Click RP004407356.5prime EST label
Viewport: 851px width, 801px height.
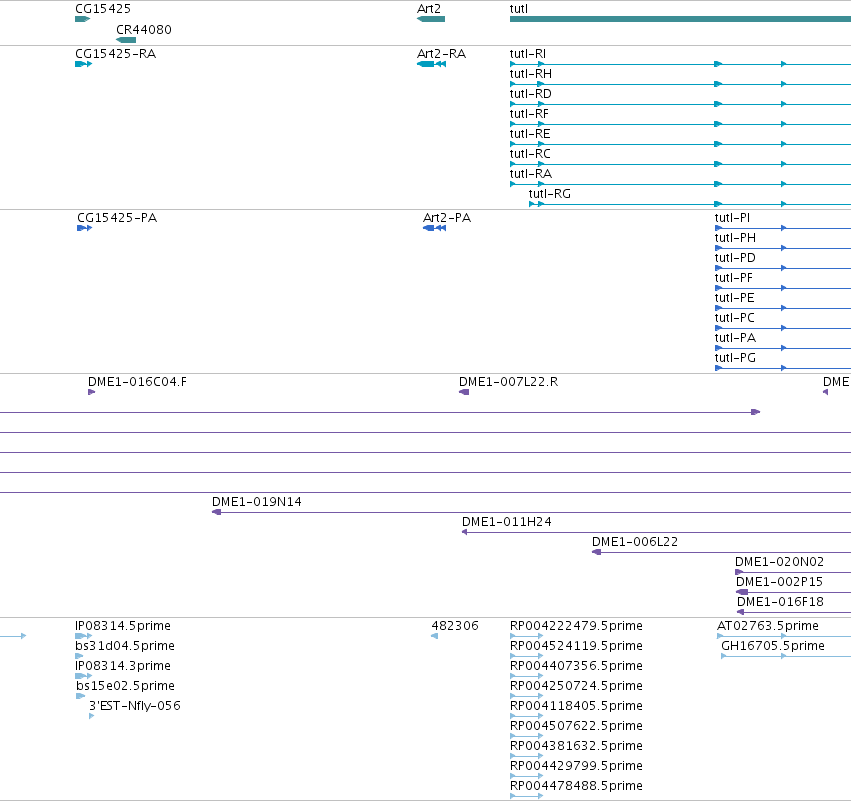point(576,667)
